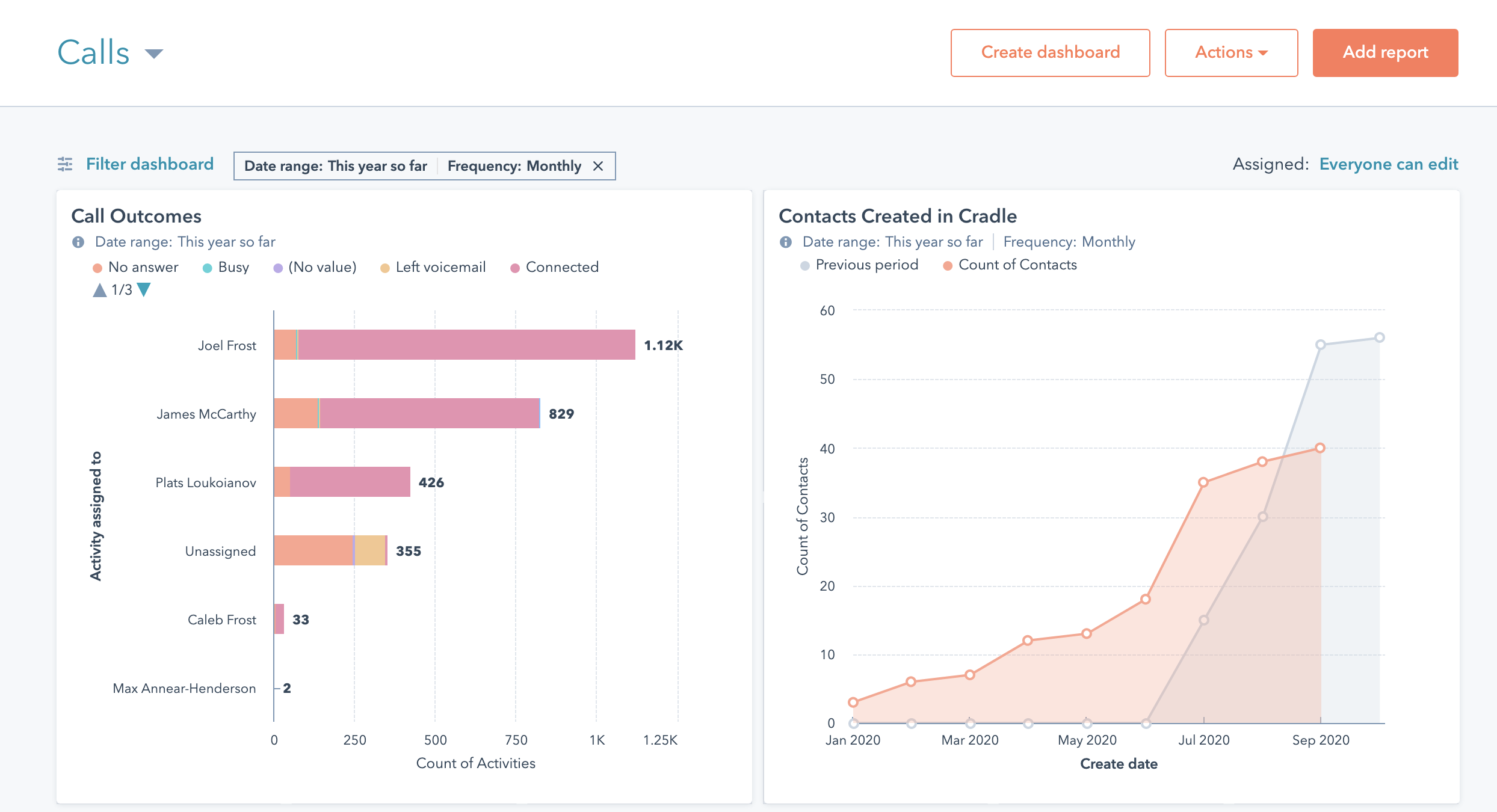
Task: Click Call Outcomes info icon
Action: coord(78,242)
